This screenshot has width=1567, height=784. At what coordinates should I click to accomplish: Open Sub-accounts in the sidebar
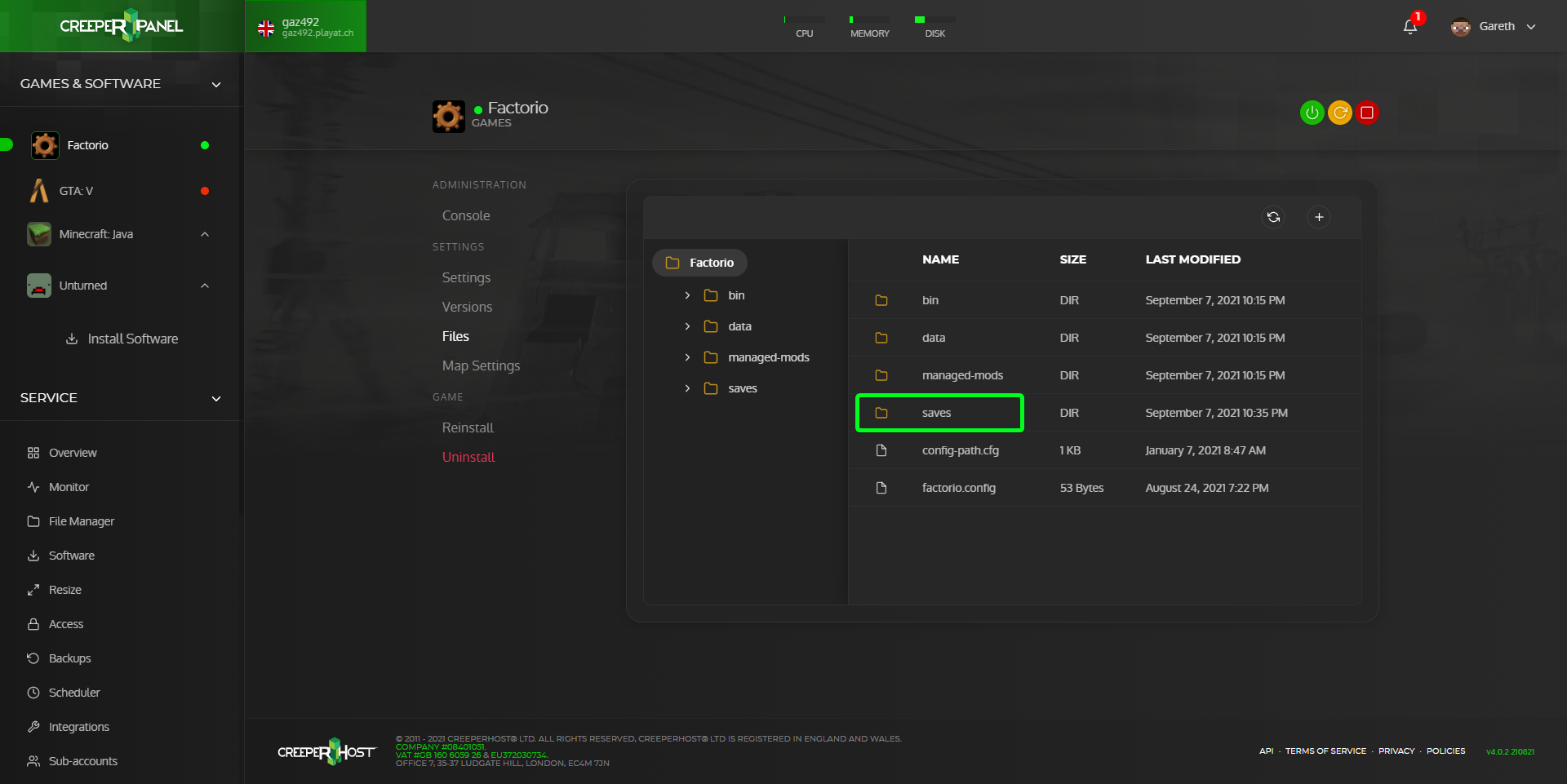(x=83, y=761)
